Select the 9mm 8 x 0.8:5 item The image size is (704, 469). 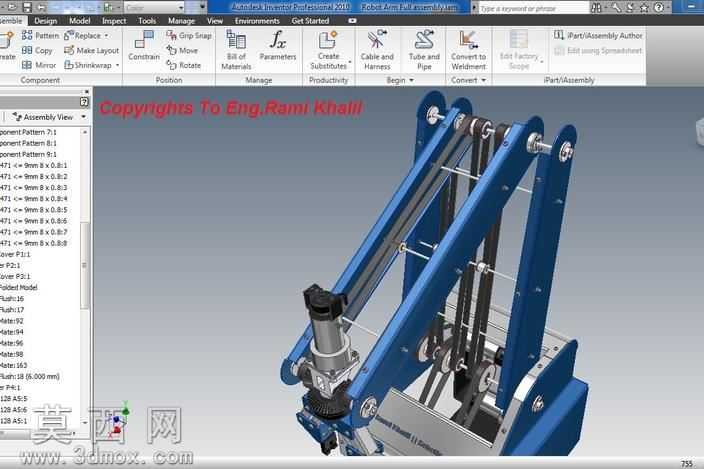coord(34,210)
